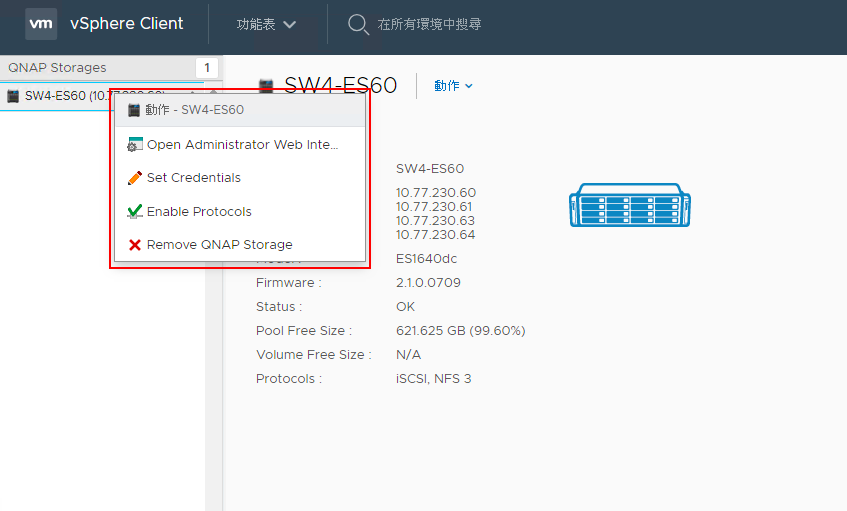Screen dimensions: 847x511
Task: Click the storage icon in the context menu header
Action: pos(134,110)
